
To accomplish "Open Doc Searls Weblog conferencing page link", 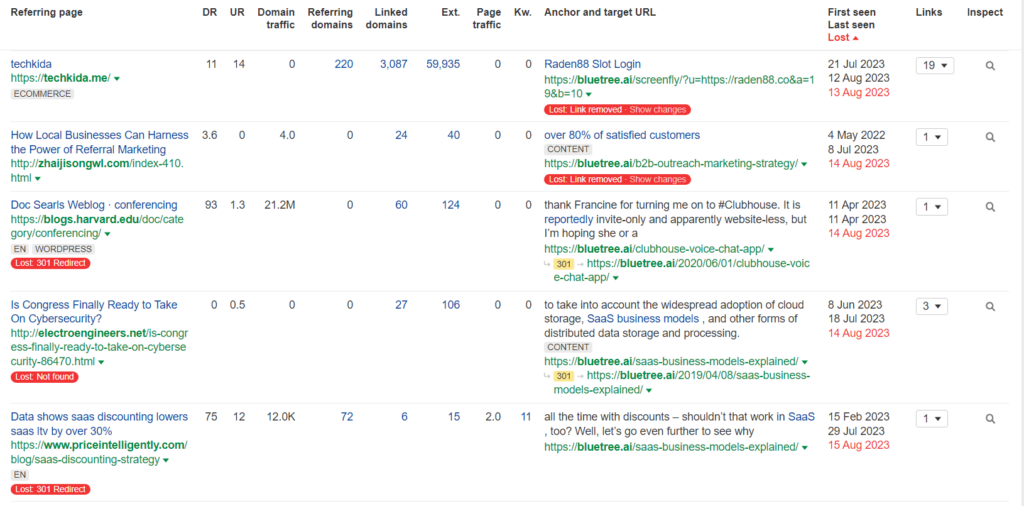I will click(x=94, y=205).
